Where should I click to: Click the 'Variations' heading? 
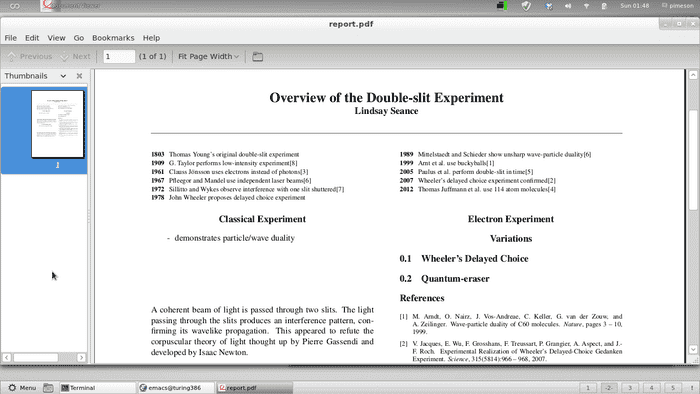pyautogui.click(x=511, y=239)
